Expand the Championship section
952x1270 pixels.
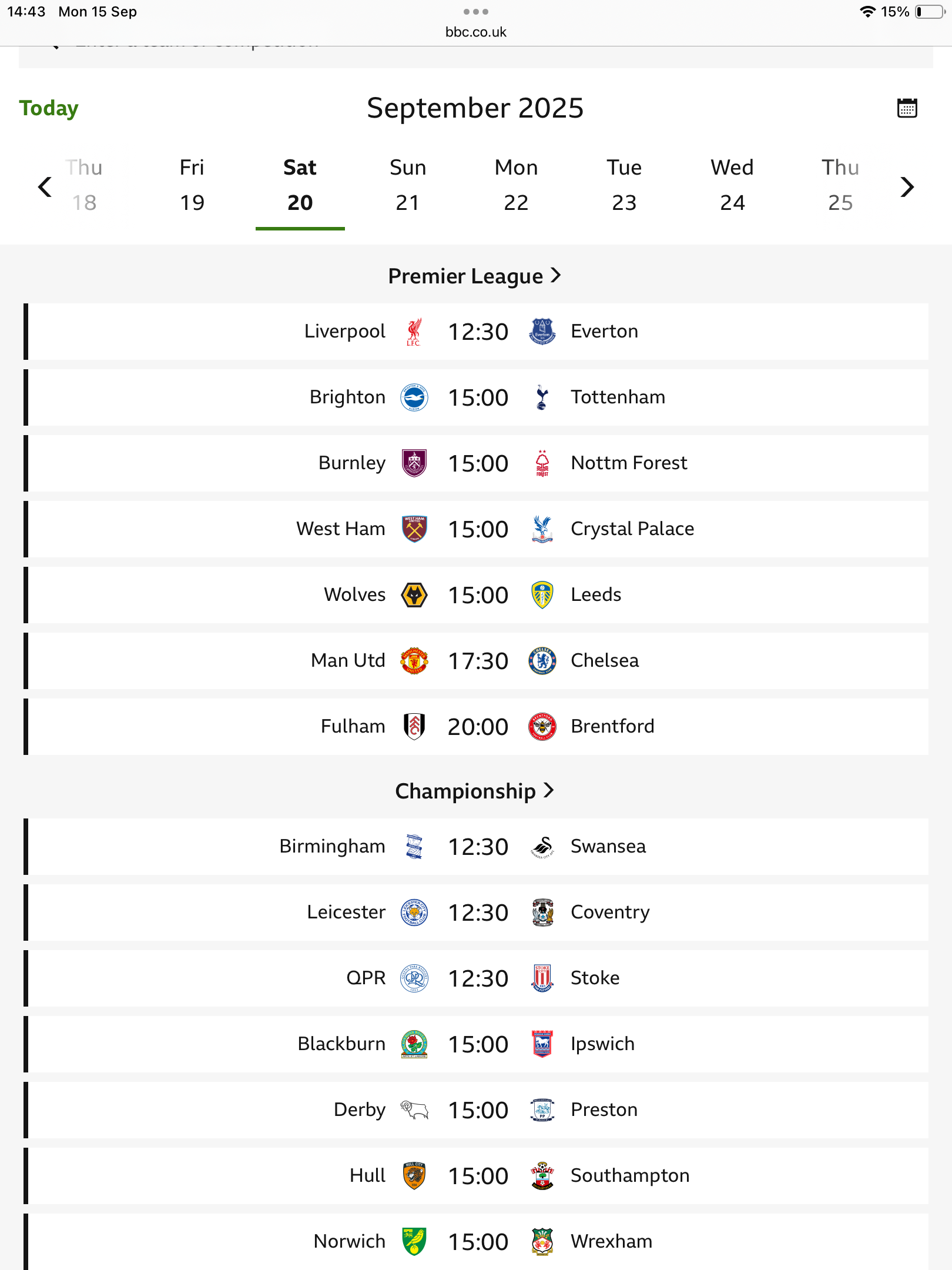pos(475,791)
